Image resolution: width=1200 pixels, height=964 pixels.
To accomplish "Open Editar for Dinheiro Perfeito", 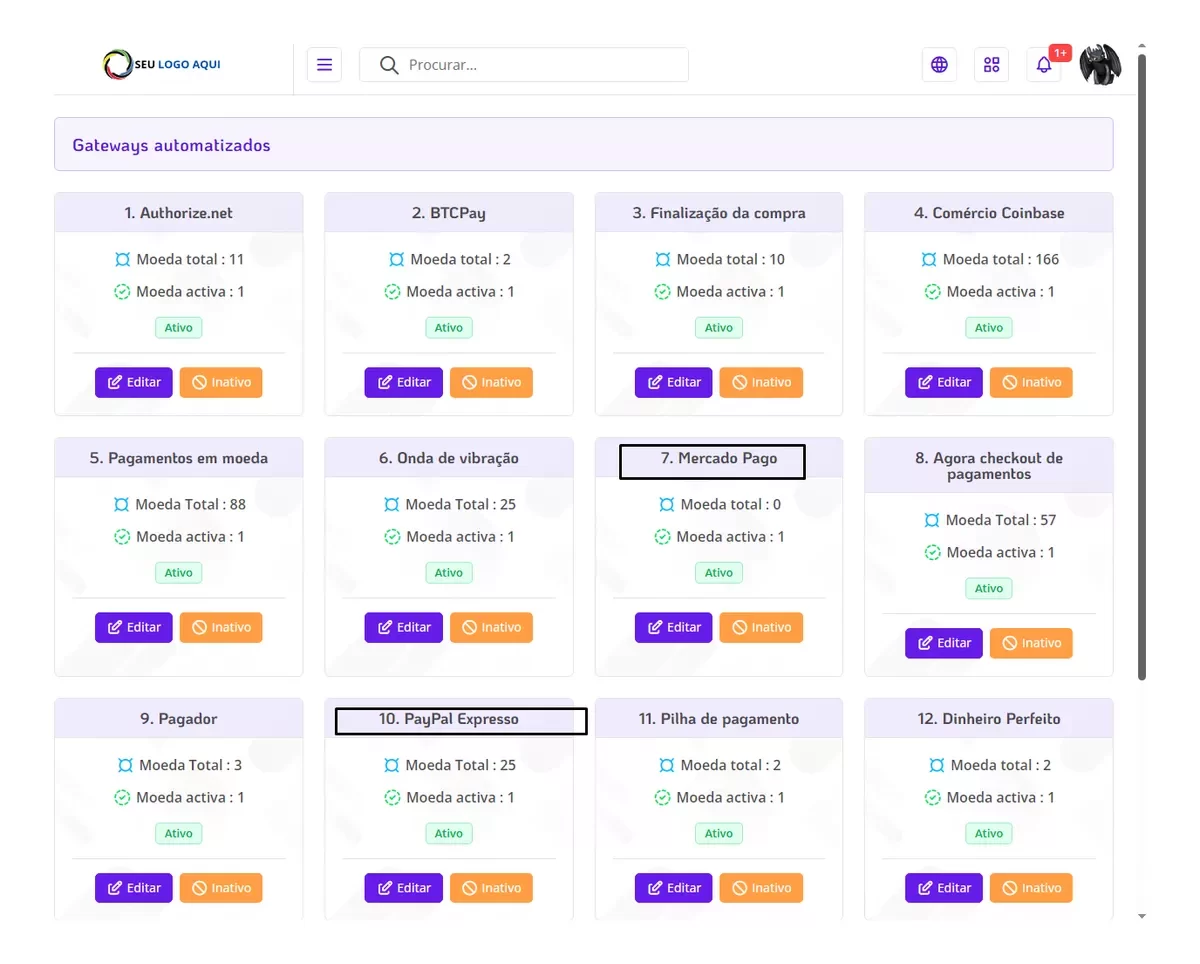I will (944, 887).
